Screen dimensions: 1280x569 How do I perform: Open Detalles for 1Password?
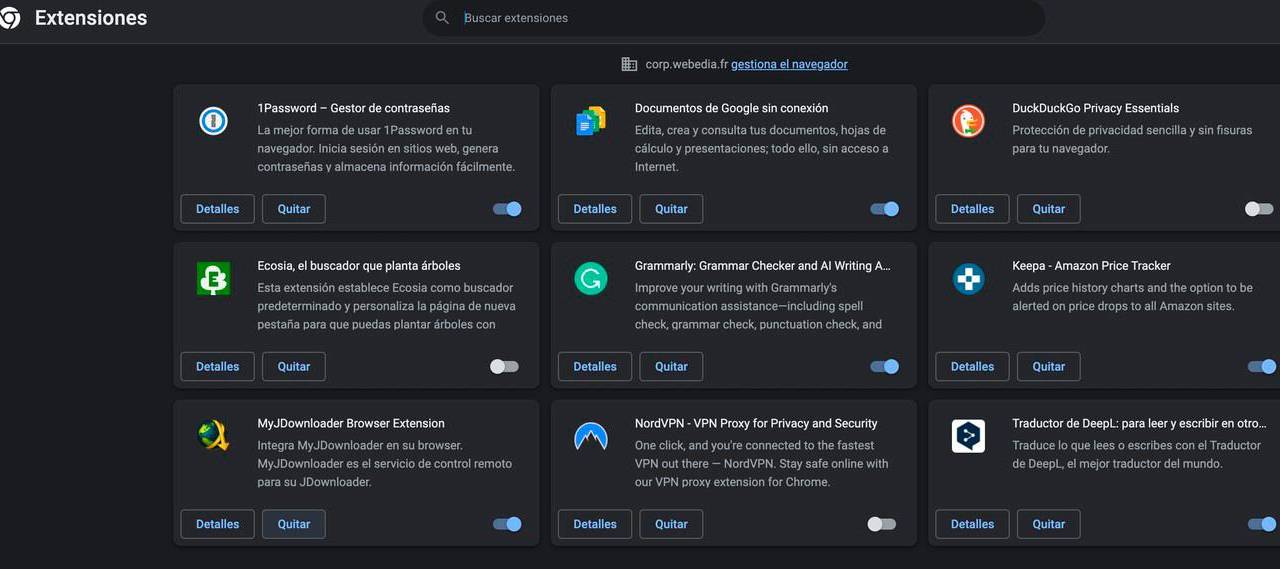(217, 209)
